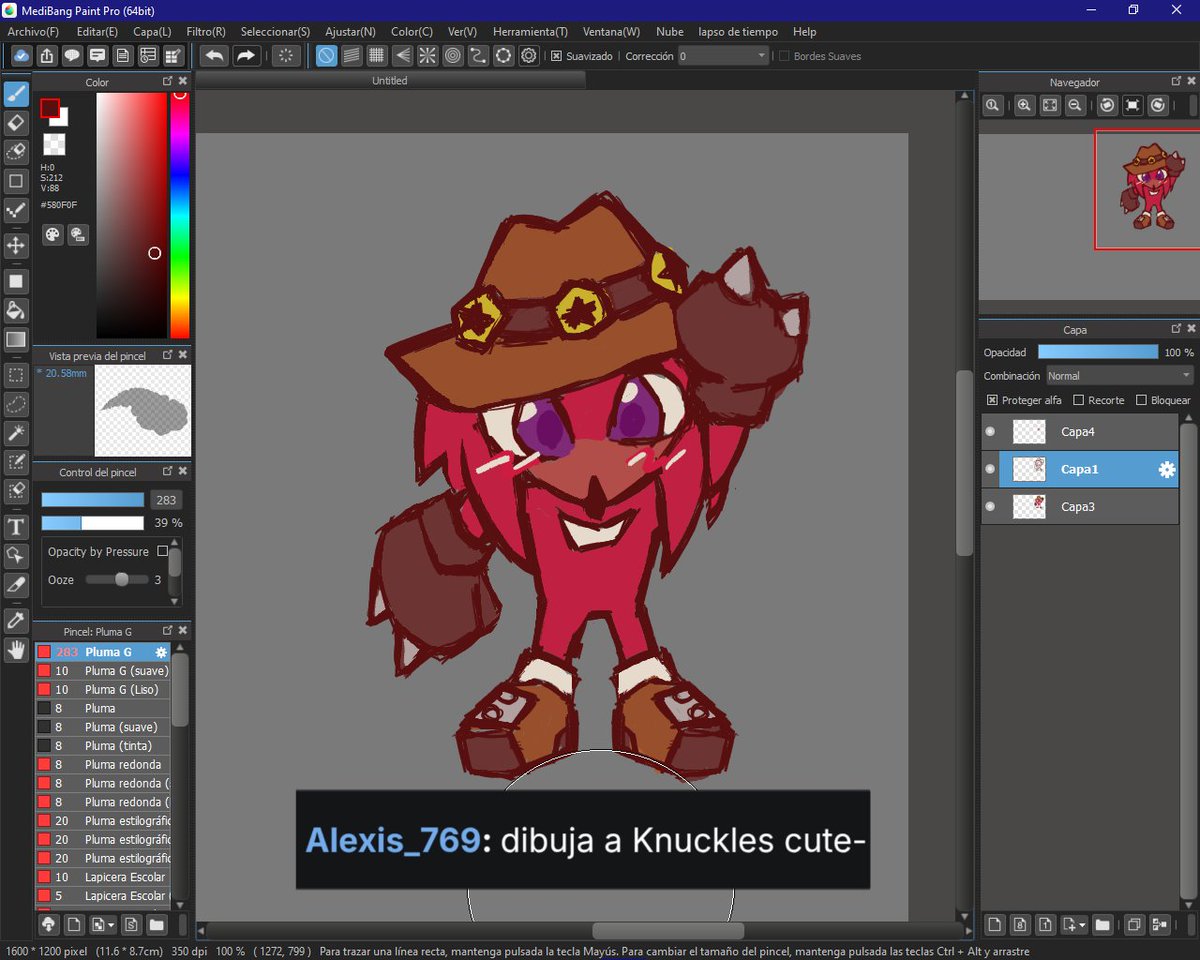Undock the Color panel
Image resolution: width=1200 pixels, height=960 pixels.
tap(168, 82)
